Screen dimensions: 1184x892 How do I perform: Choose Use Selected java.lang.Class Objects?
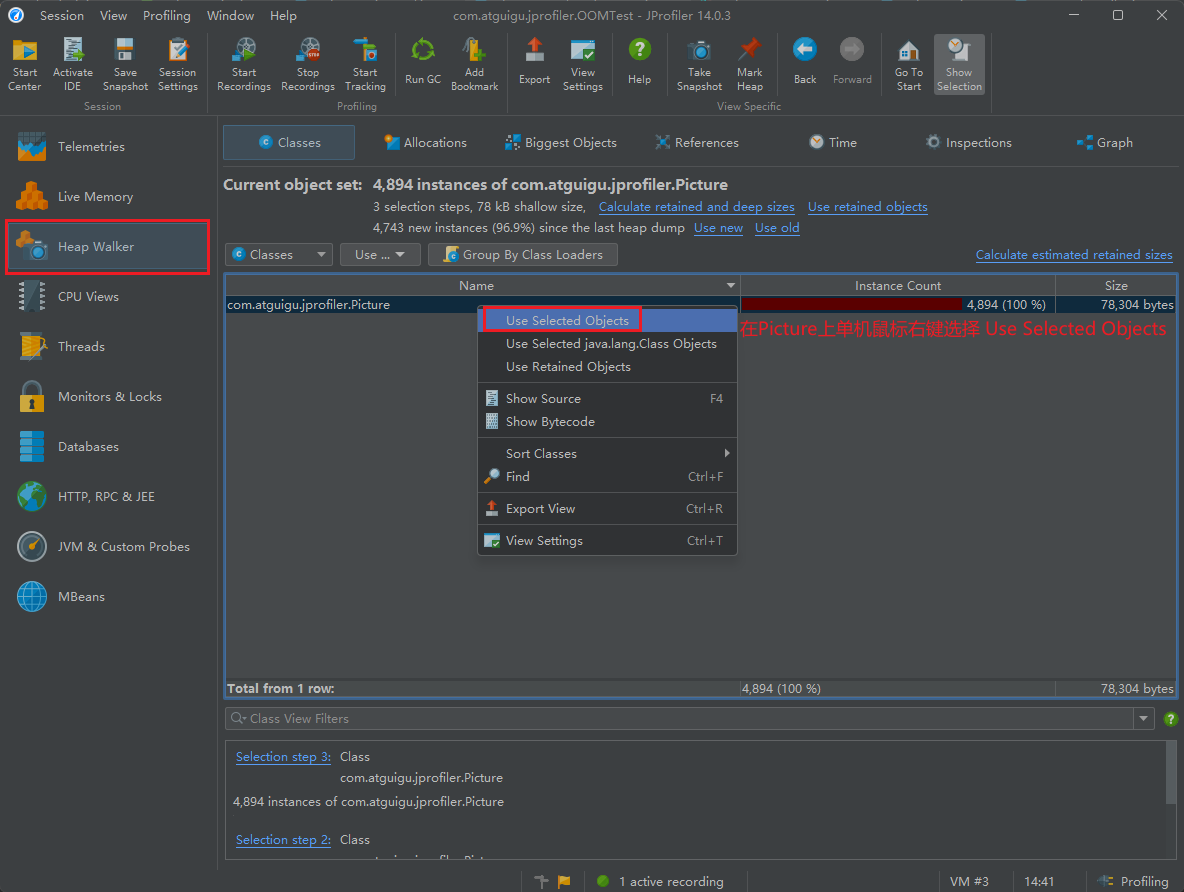point(608,344)
